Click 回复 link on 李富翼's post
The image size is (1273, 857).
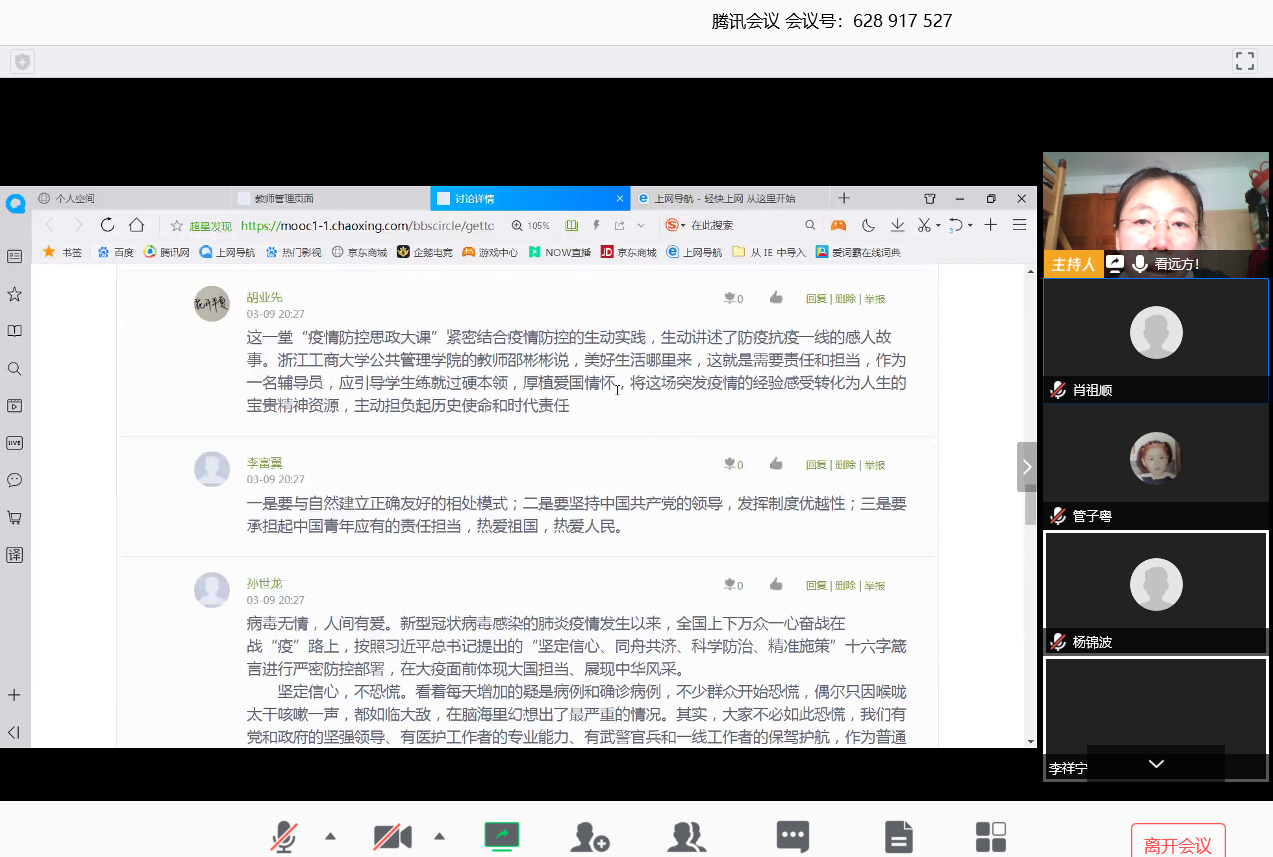point(816,465)
